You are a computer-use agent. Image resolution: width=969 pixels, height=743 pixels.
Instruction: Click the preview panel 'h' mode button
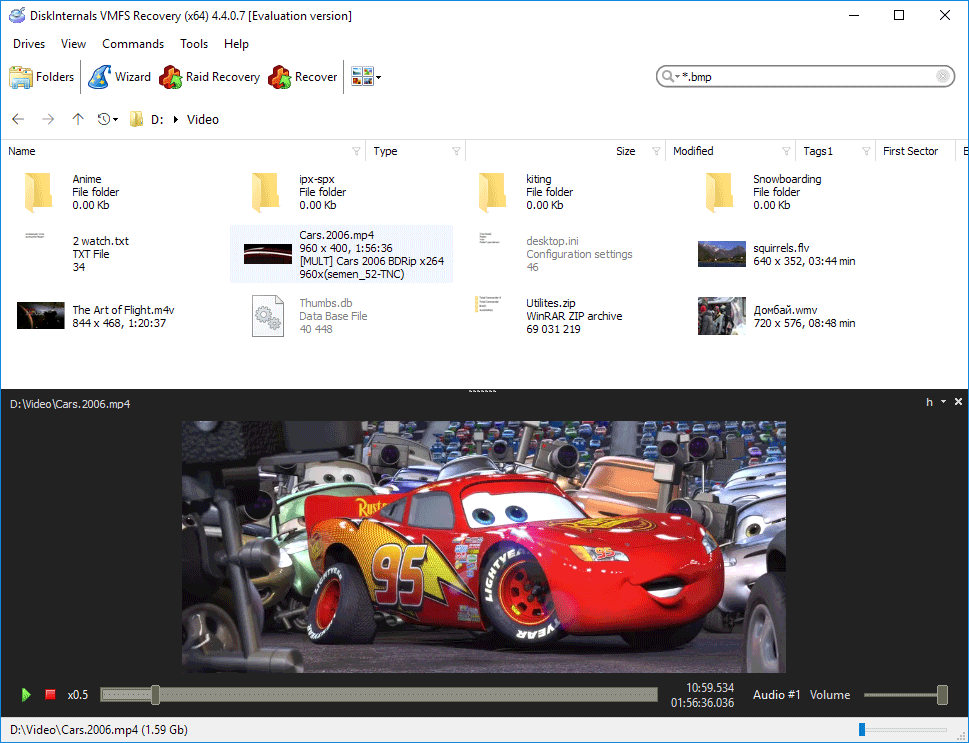point(929,402)
